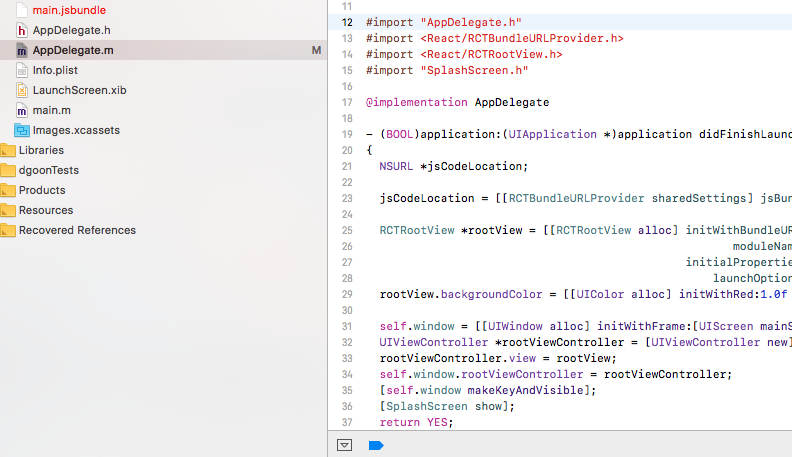Click the [SplashScreen show] statement
The image size is (792, 457).
(x=447, y=407)
